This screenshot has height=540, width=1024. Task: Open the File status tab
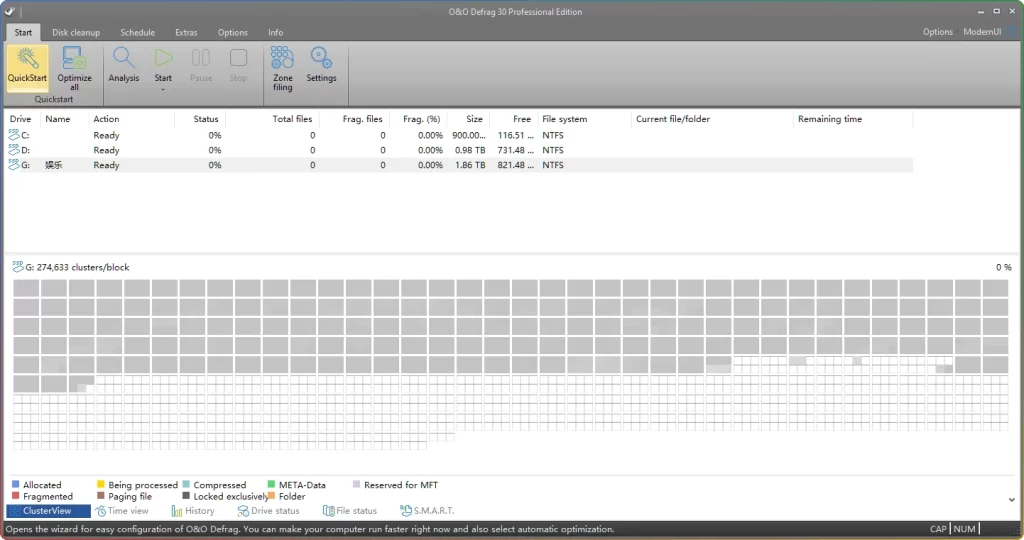pos(350,511)
